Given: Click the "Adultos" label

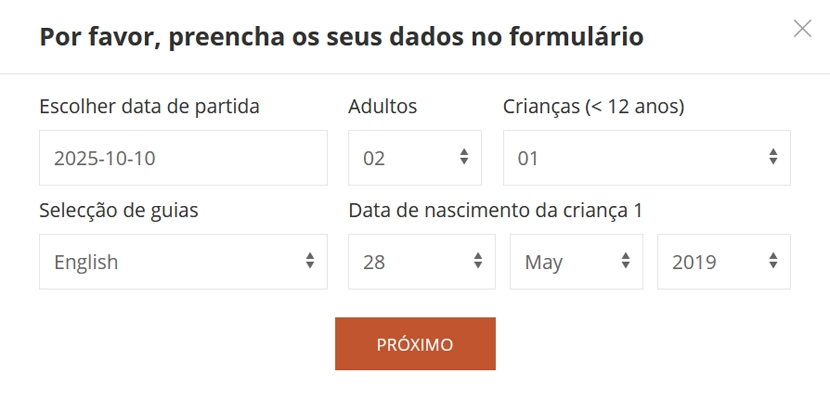Looking at the screenshot, I should (383, 106).
